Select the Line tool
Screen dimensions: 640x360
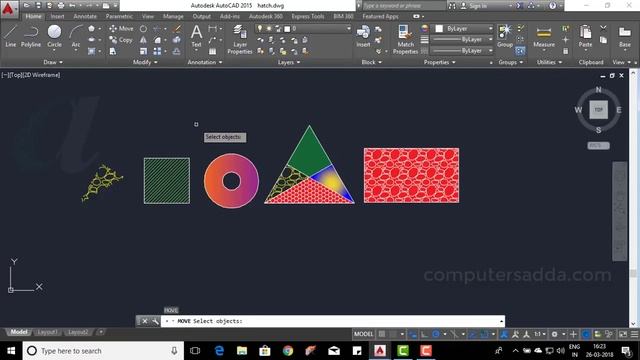(11, 36)
